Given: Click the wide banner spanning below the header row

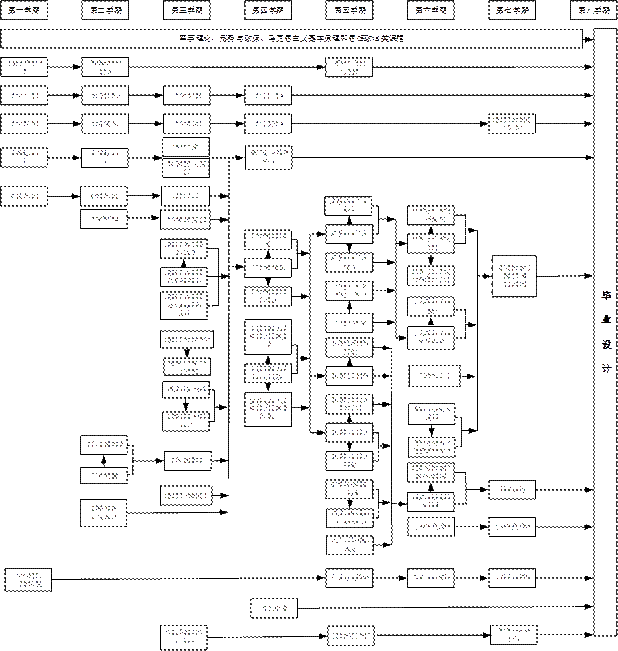Looking at the screenshot, I should click(291, 39).
